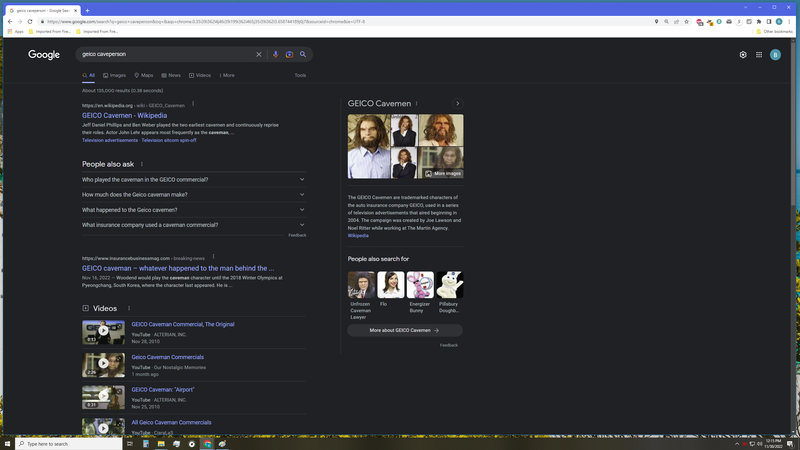This screenshot has width=800, height=450.
Task: Switch to the Videos tab
Action: (x=199, y=75)
